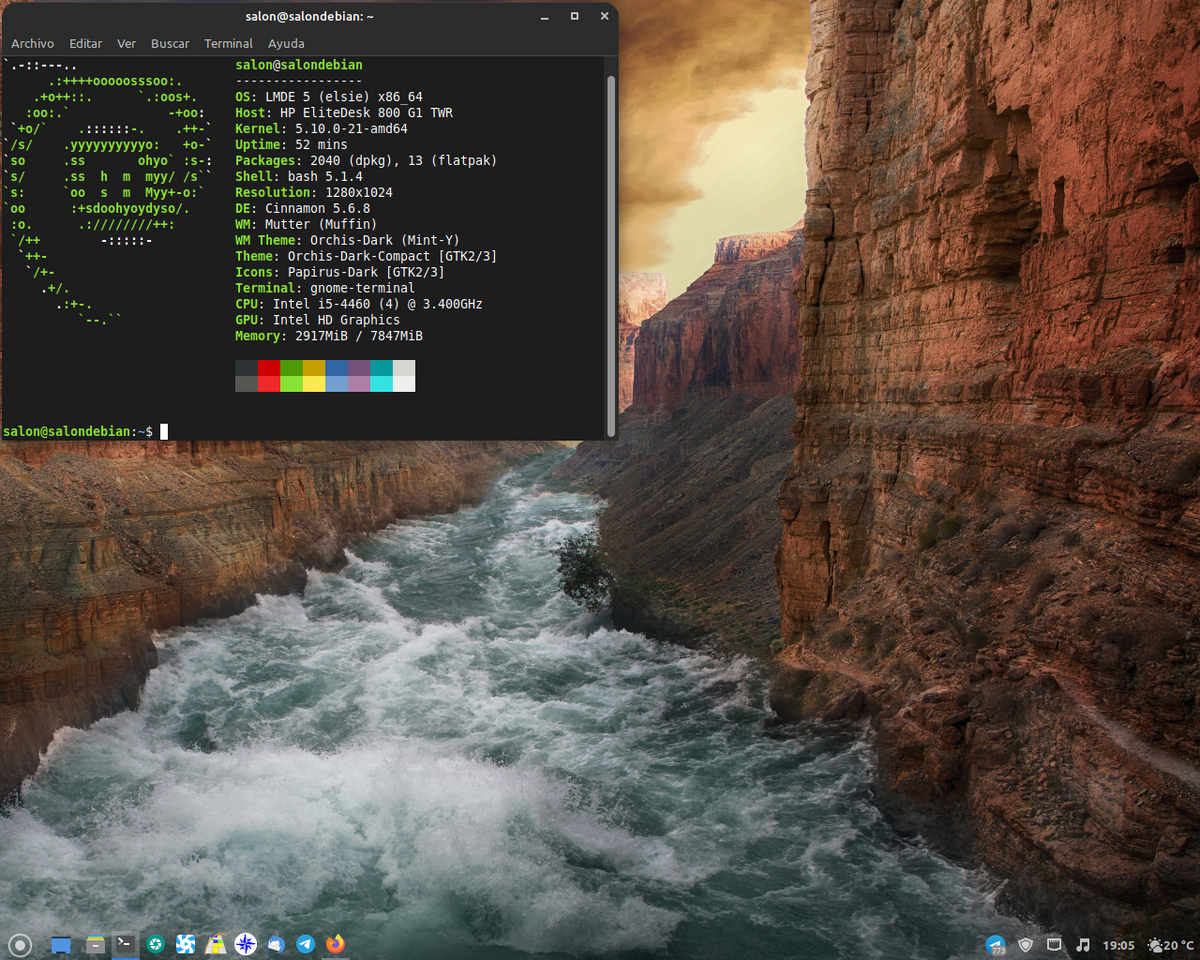Click the blue show-desktop icon in the panel
Viewport: 1200px width, 960px height.
(x=61, y=944)
